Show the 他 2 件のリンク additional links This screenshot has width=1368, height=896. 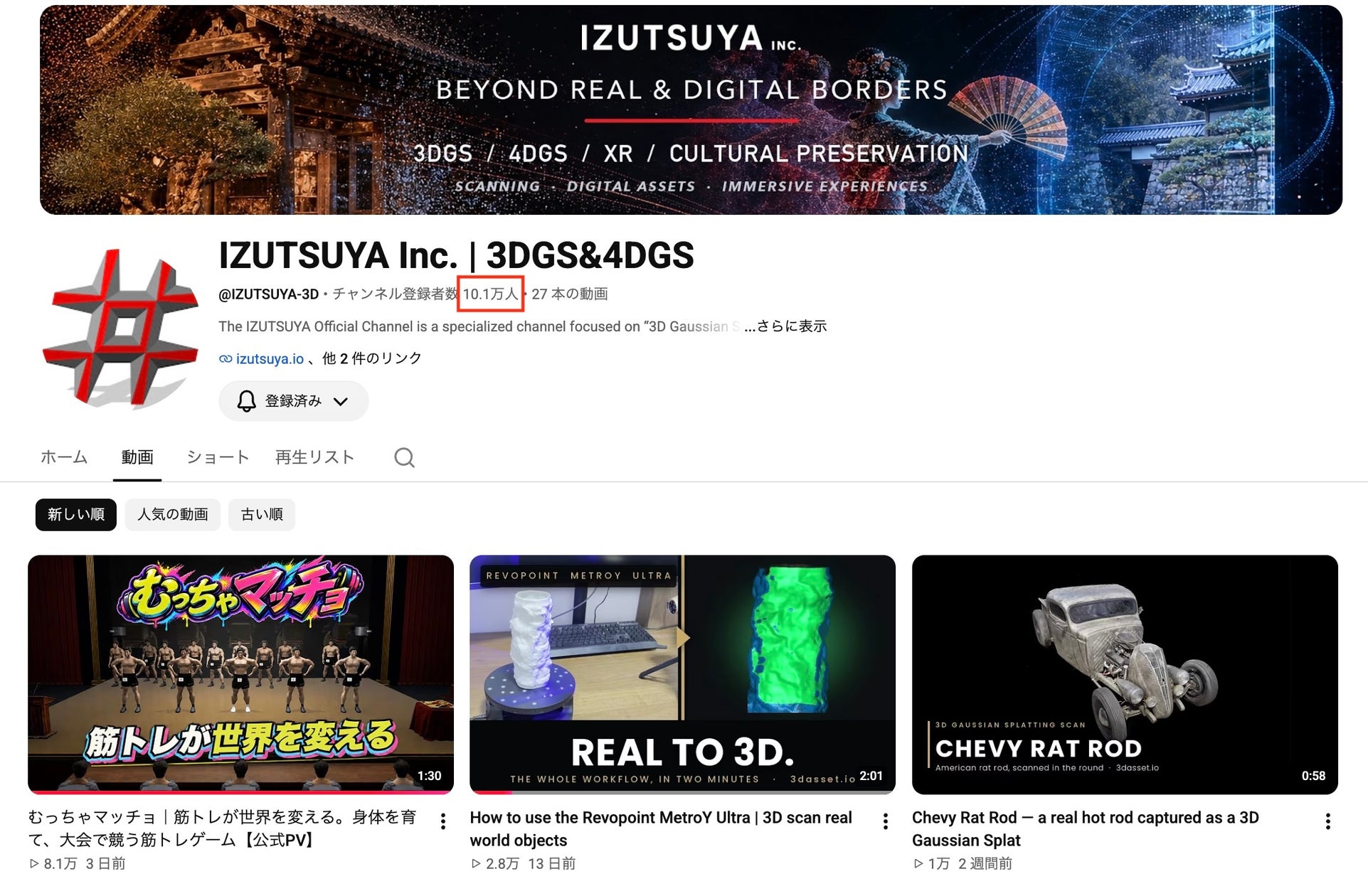372,358
